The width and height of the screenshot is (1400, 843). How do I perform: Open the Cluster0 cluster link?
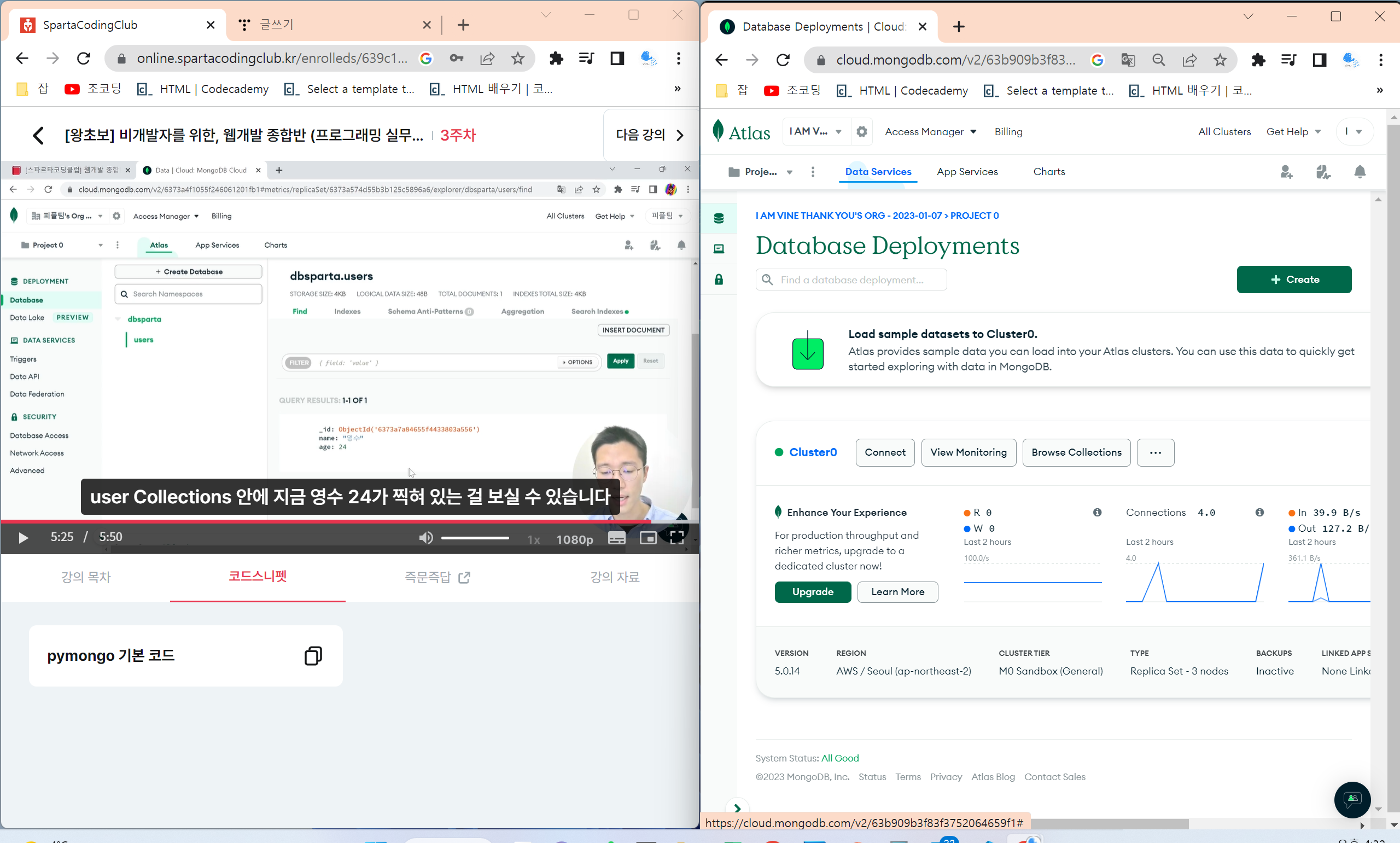coord(813,453)
